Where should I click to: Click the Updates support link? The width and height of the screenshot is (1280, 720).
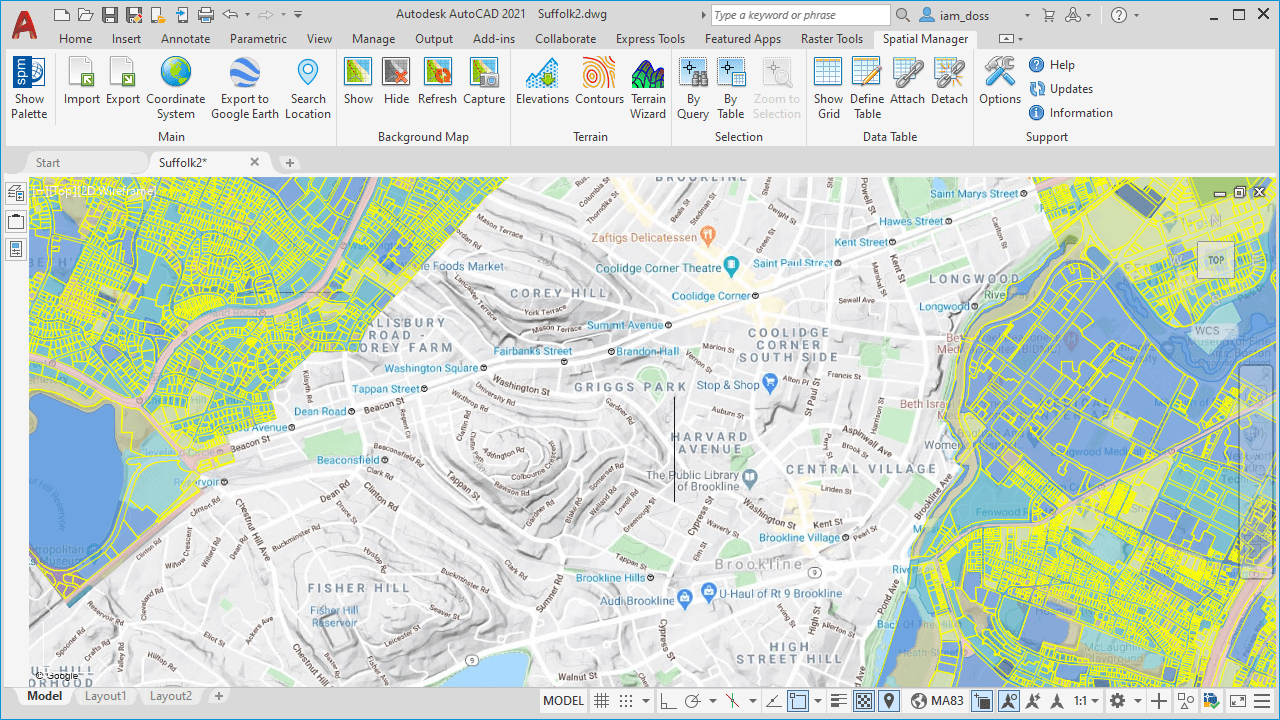pos(1061,89)
